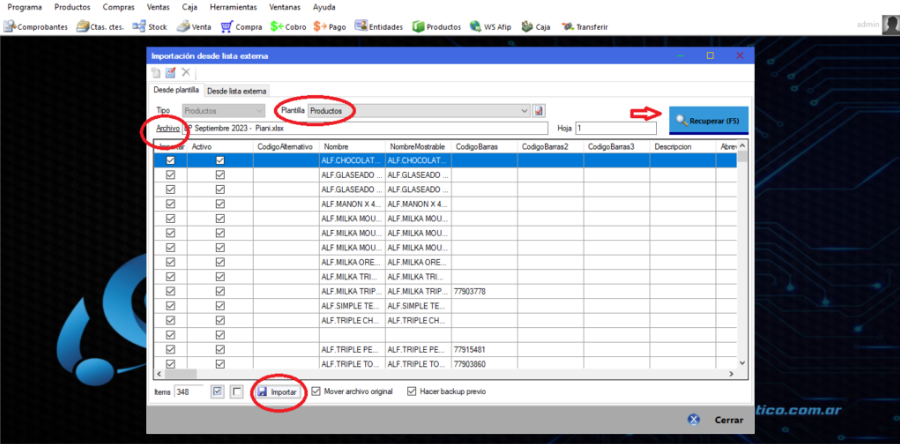
Task: Toggle the Hacer backup previo checkbox
Action: [412, 391]
